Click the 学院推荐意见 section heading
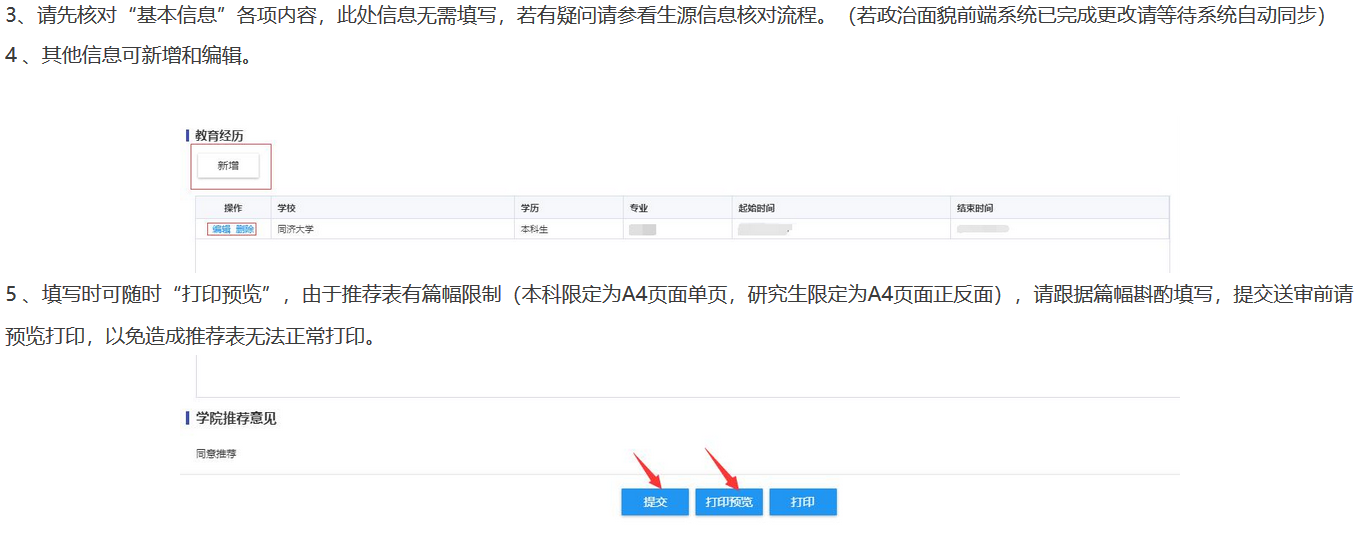Viewport: 1354px width, 540px height. coord(236,418)
